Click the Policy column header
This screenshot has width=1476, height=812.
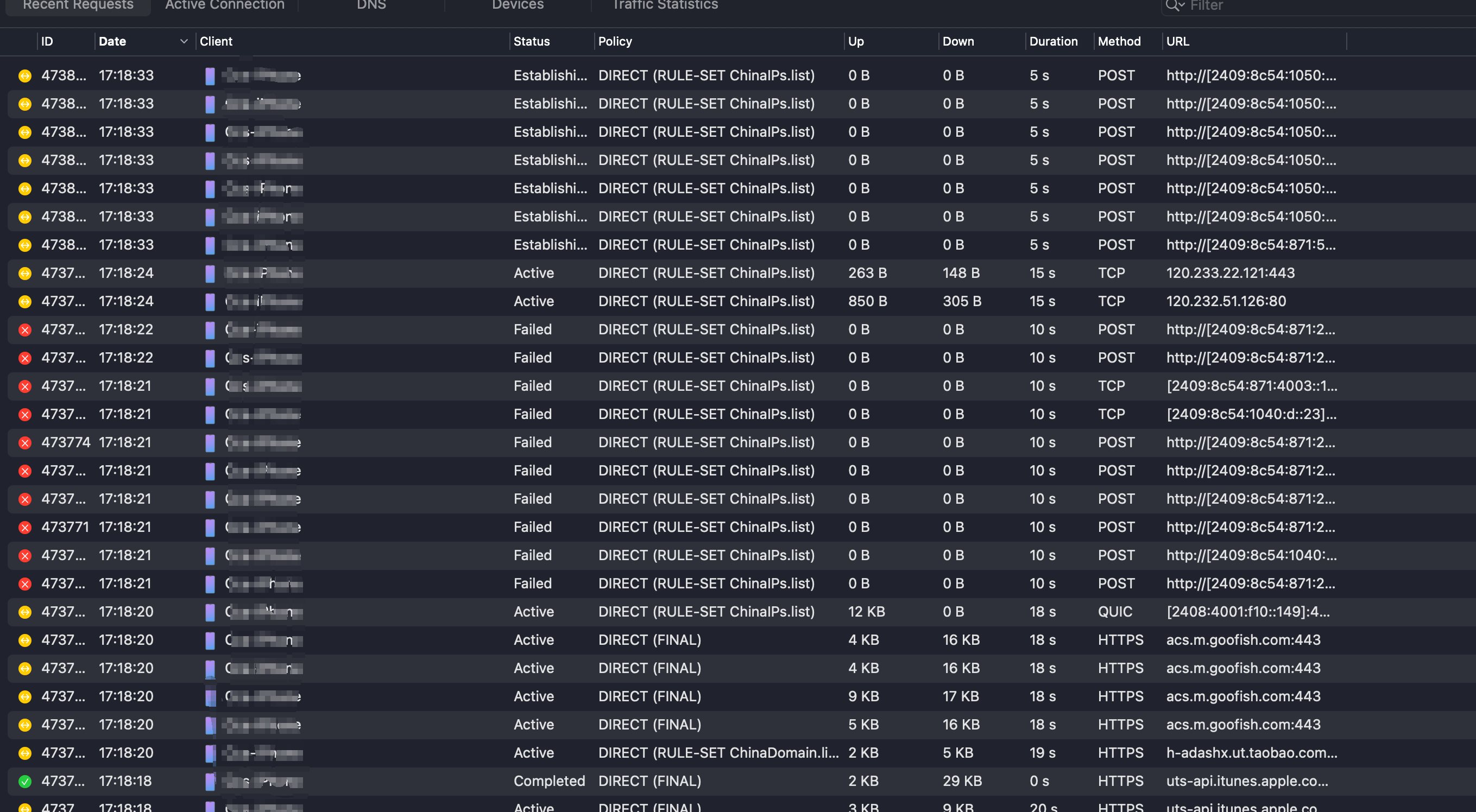click(615, 41)
